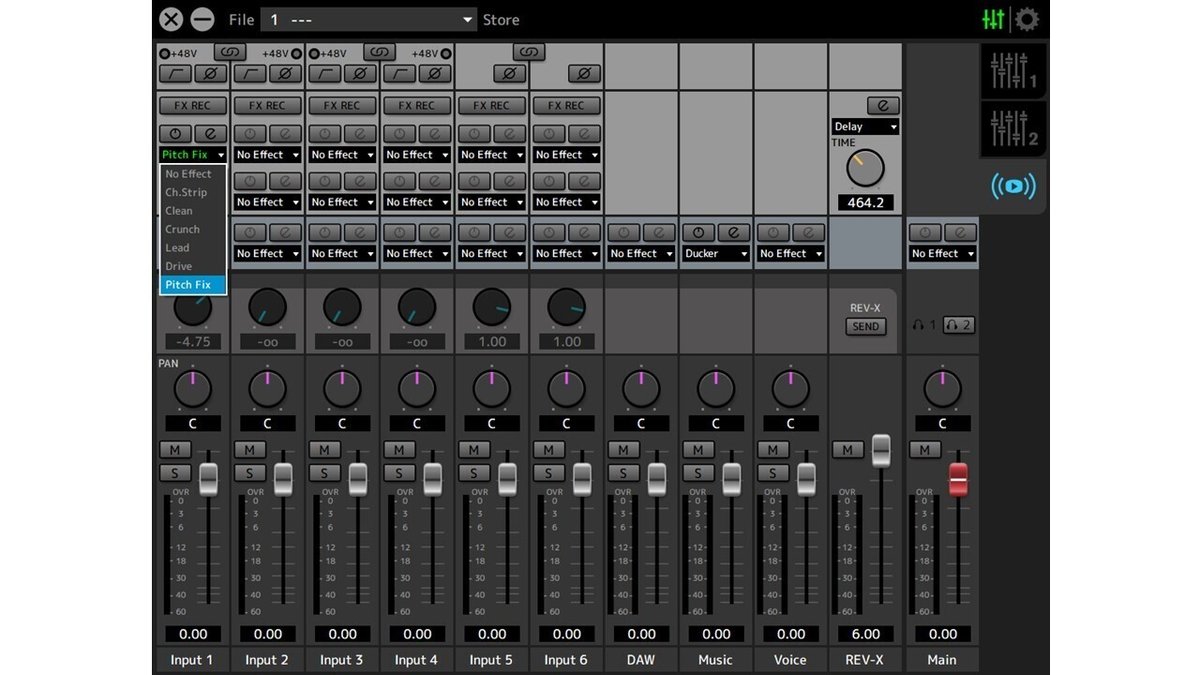Invert phase on Input 2
Screen dimensions: 1200x675
(286, 74)
